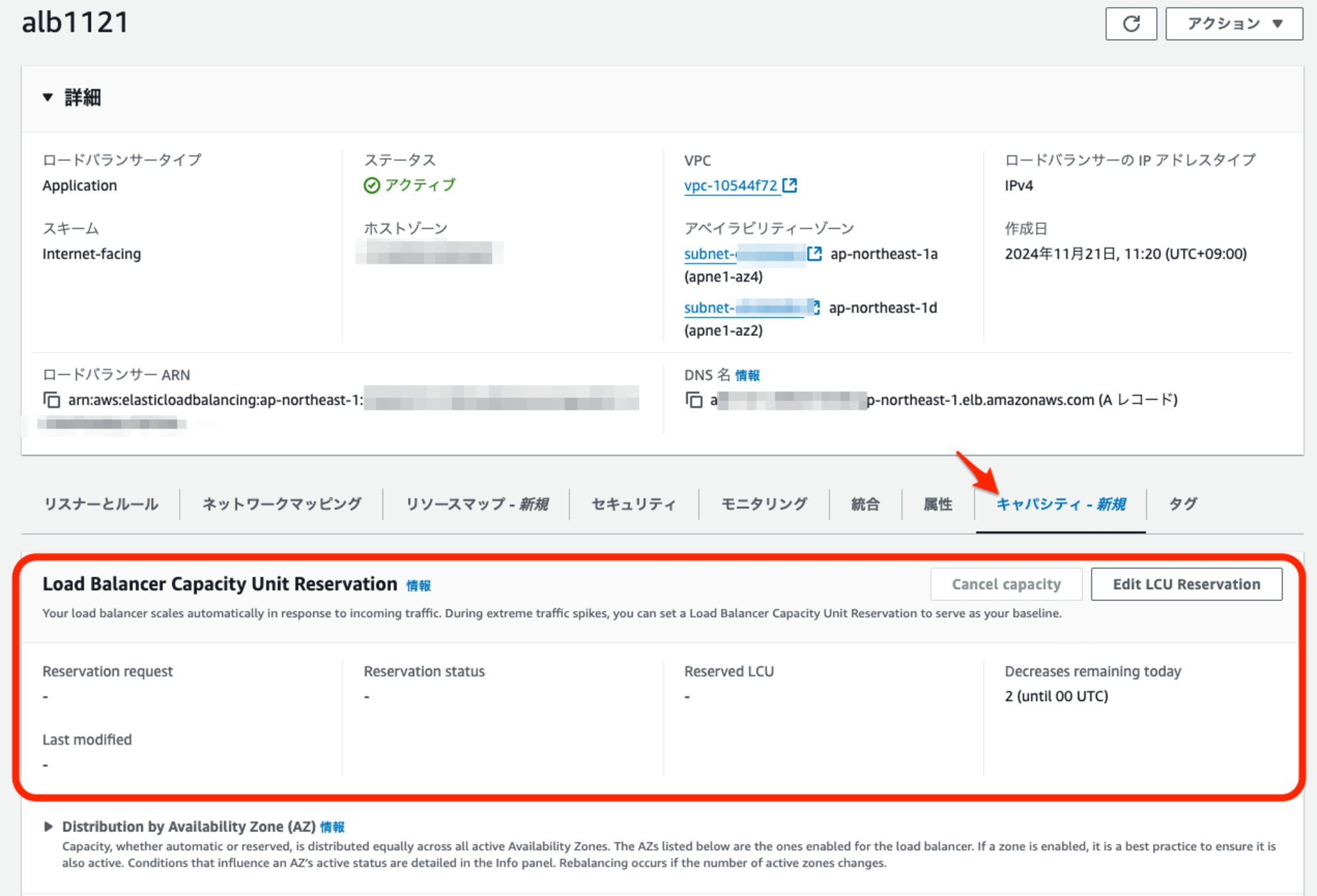Image resolution: width=1317 pixels, height=896 pixels.
Task: Select the alb1121 title text
Action: point(75,22)
